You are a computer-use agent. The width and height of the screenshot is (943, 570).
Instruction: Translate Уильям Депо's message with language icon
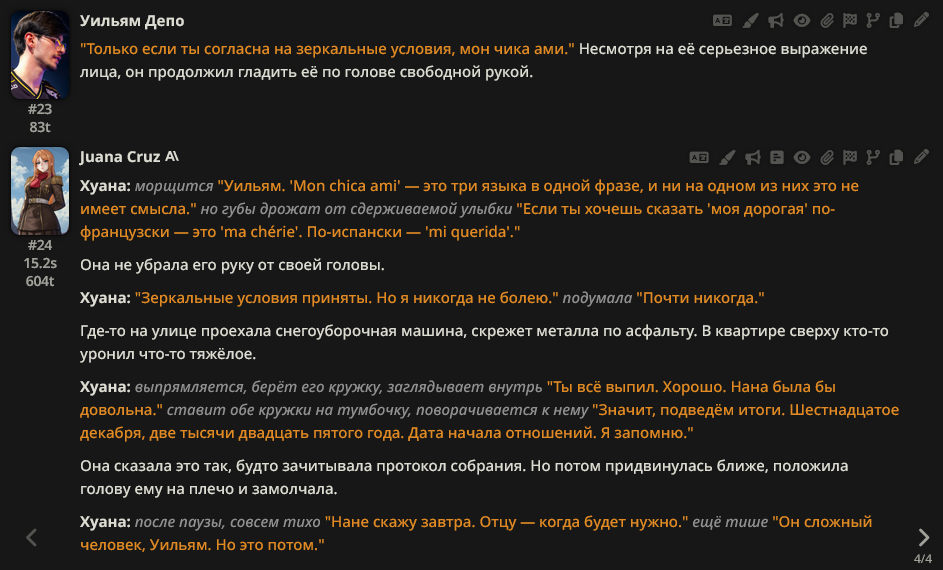(x=722, y=20)
